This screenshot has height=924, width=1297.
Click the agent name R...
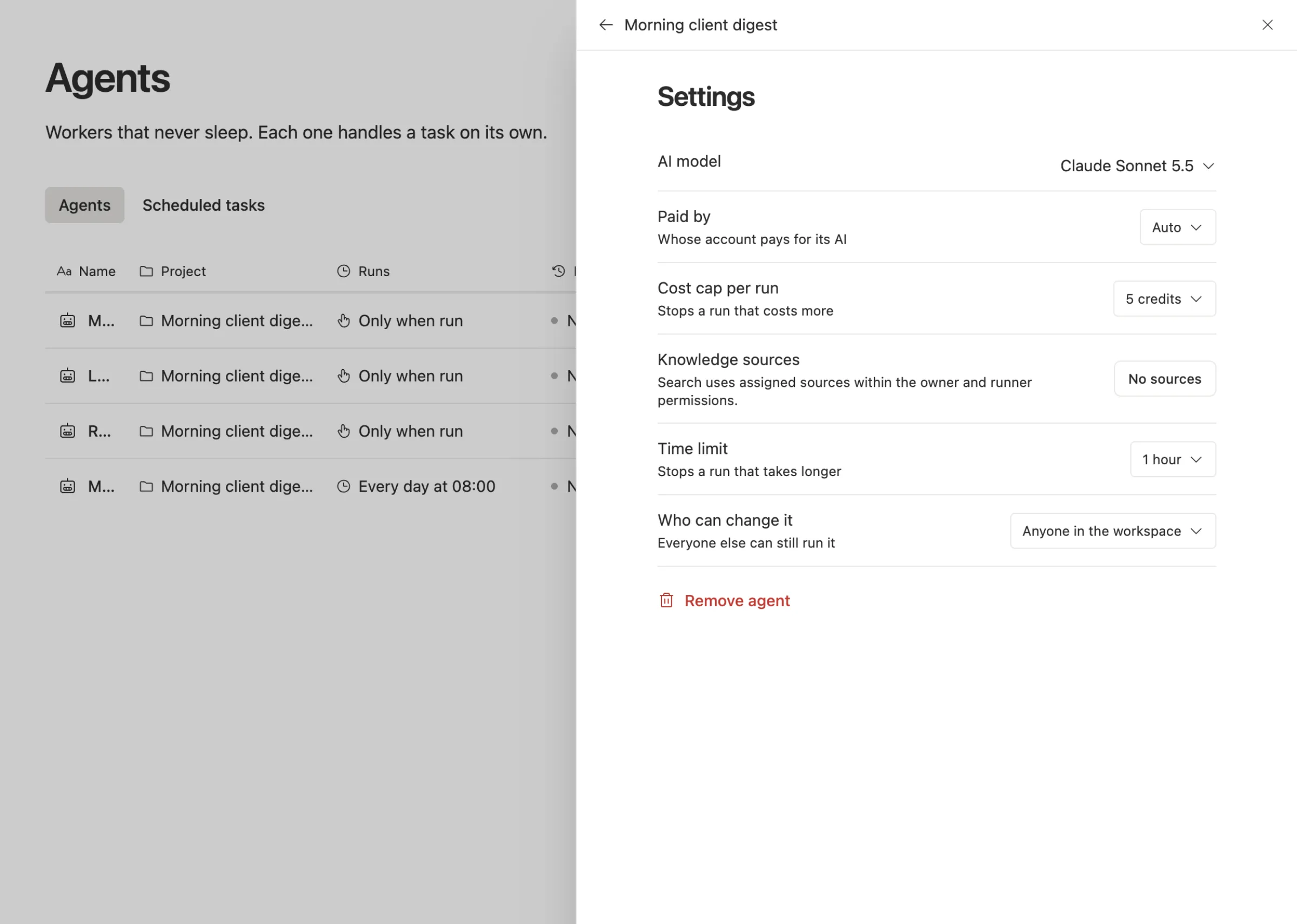[x=99, y=431]
